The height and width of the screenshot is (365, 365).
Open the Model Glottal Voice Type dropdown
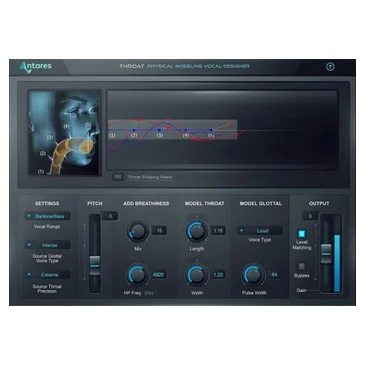pos(260,231)
